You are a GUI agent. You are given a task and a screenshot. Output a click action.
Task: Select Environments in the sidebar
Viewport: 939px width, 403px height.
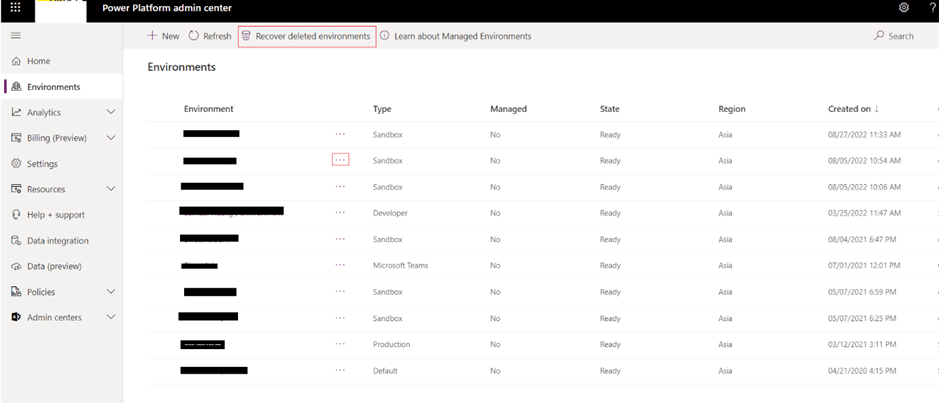(52, 87)
